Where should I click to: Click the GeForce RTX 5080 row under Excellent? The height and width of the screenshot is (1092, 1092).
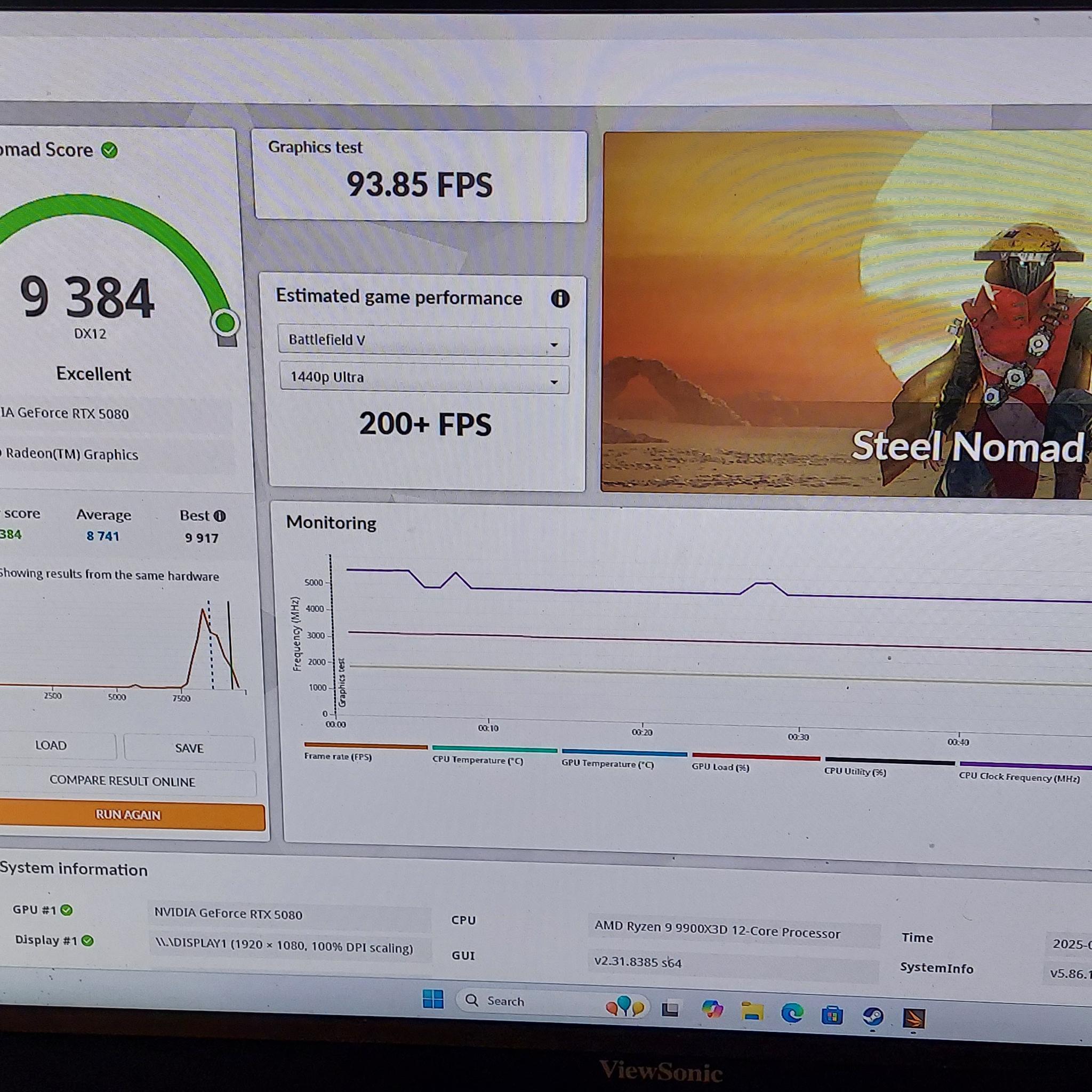coord(116,414)
